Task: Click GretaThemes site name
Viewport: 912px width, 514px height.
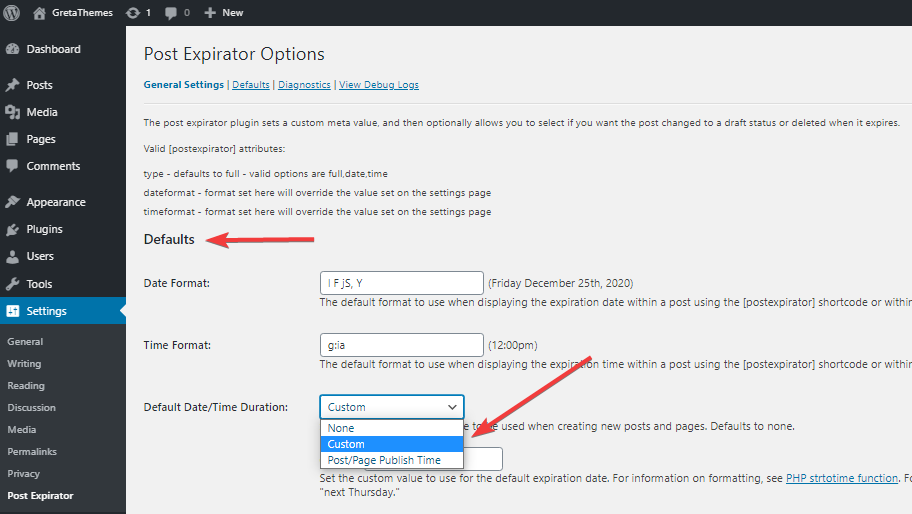Action: click(82, 13)
